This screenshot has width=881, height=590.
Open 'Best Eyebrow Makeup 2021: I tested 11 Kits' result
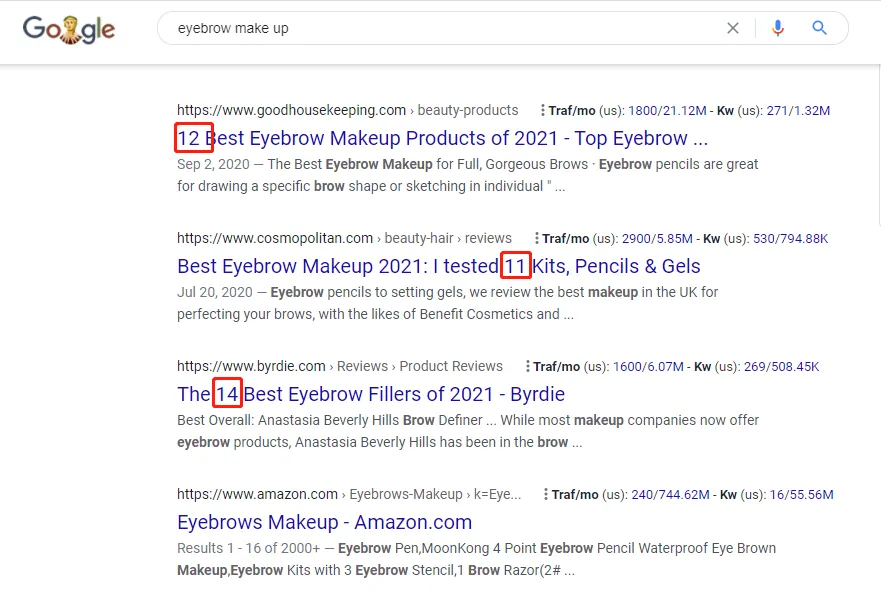439,266
